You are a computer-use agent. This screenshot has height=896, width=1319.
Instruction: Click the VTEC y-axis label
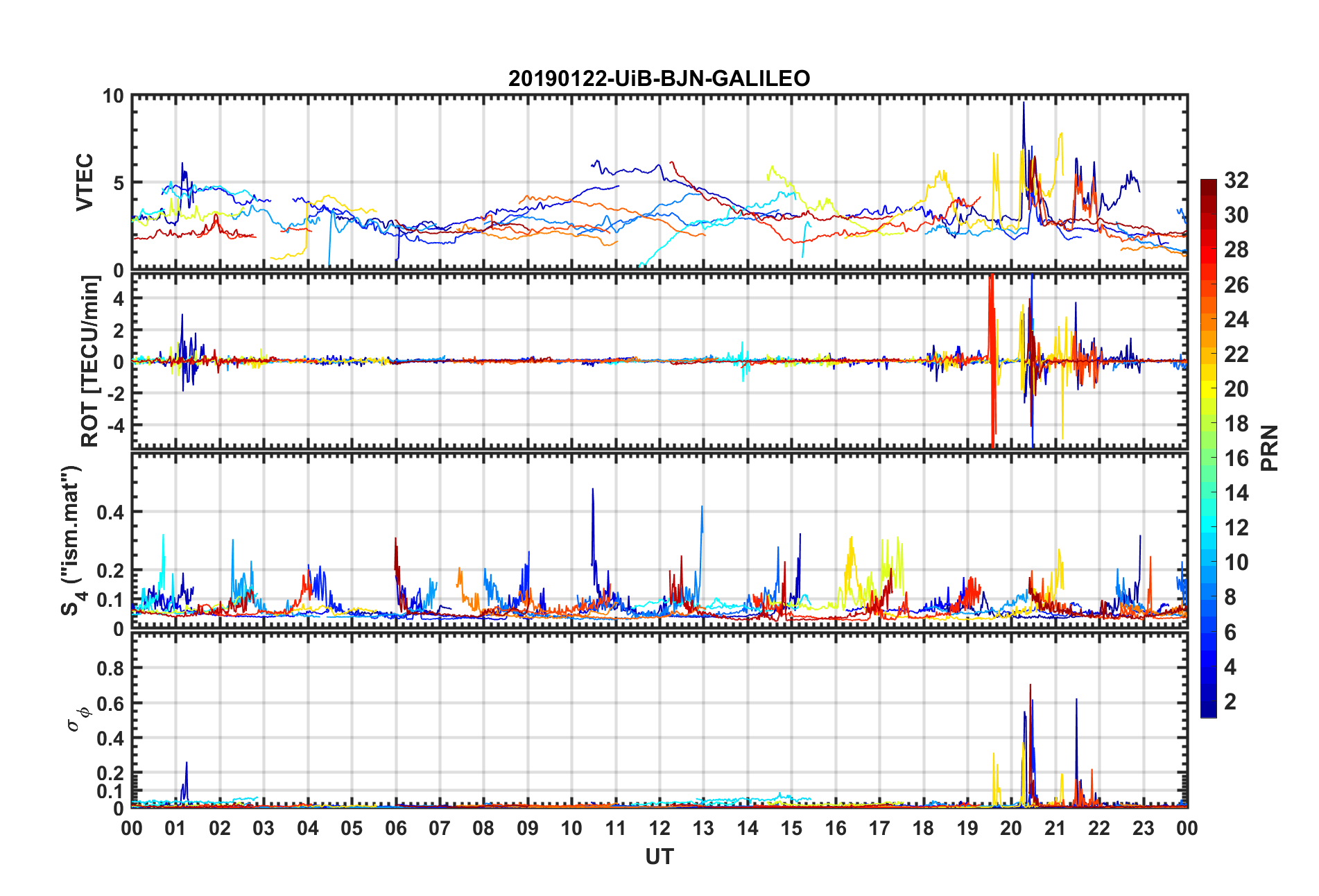[85, 182]
